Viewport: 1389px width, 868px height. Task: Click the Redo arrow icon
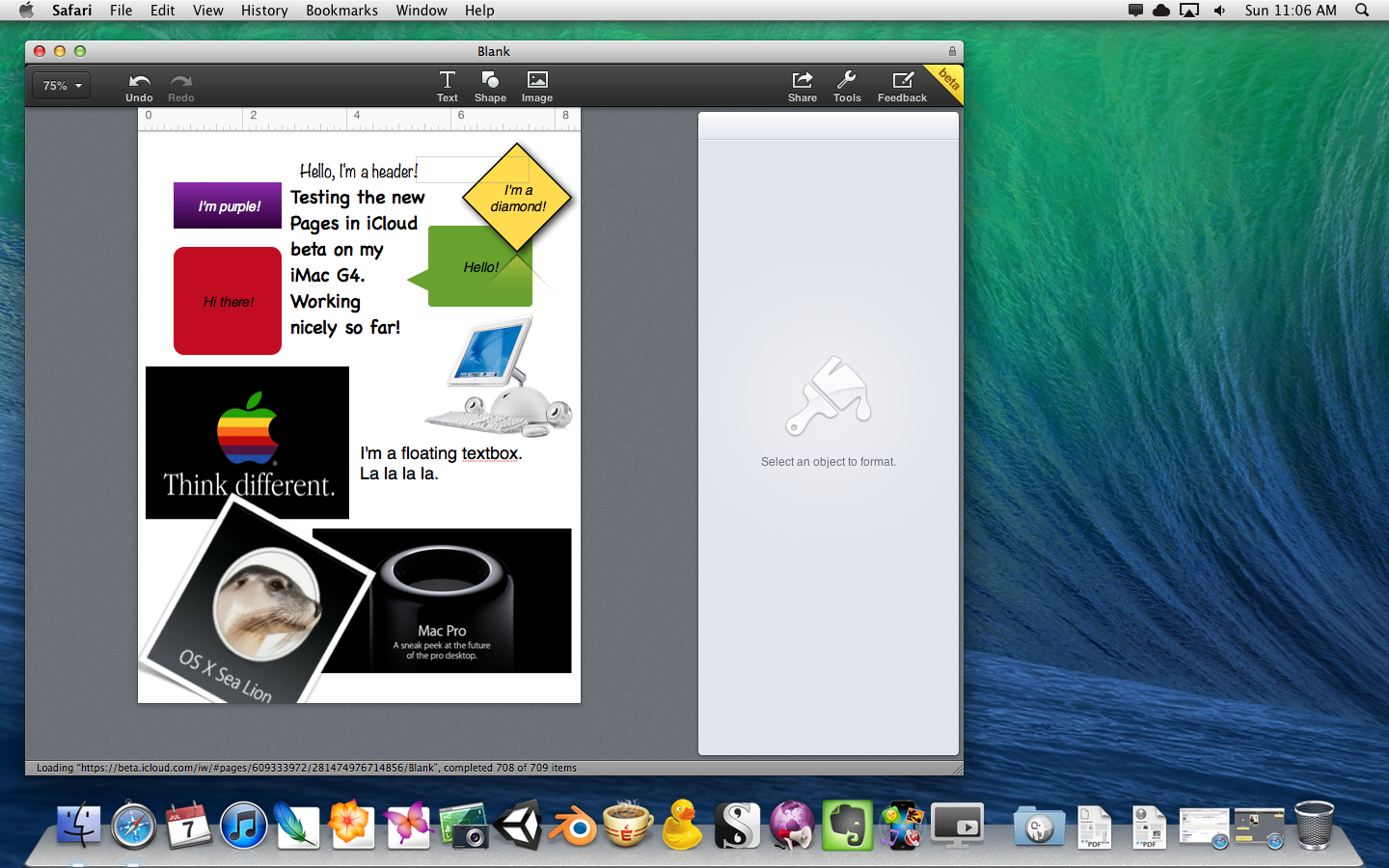(180, 81)
